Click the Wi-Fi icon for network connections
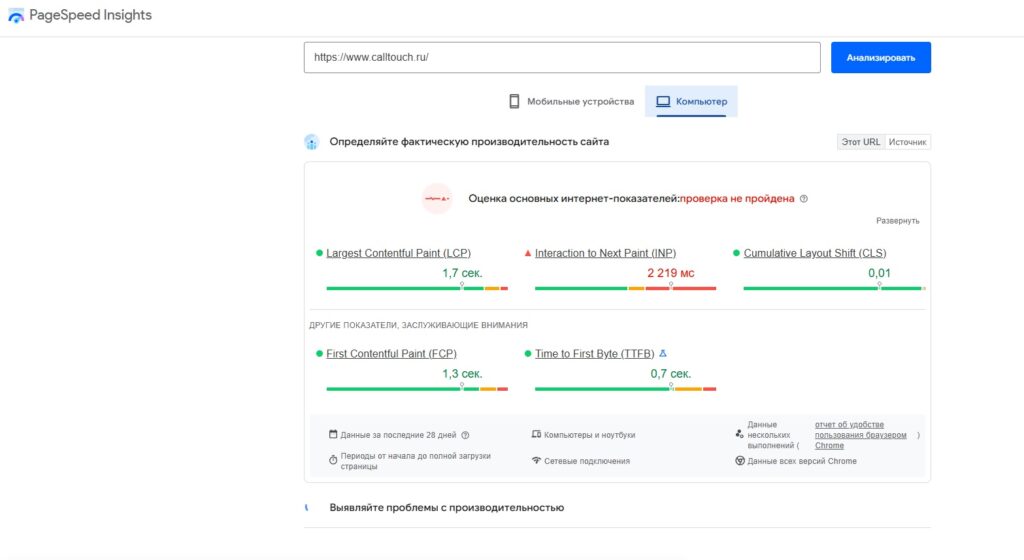Screen dimensions: 1024x560 point(536,461)
